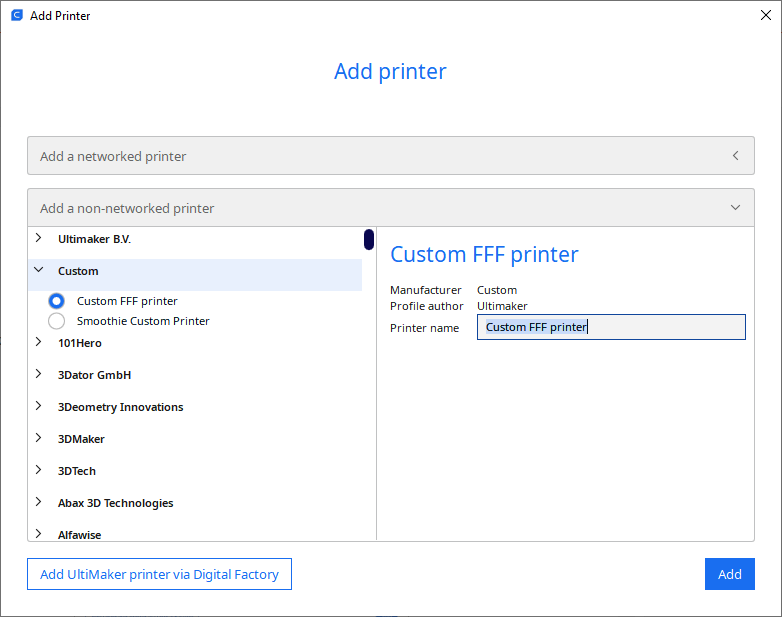
Task: Click the Alfawise label
Action: point(79,535)
